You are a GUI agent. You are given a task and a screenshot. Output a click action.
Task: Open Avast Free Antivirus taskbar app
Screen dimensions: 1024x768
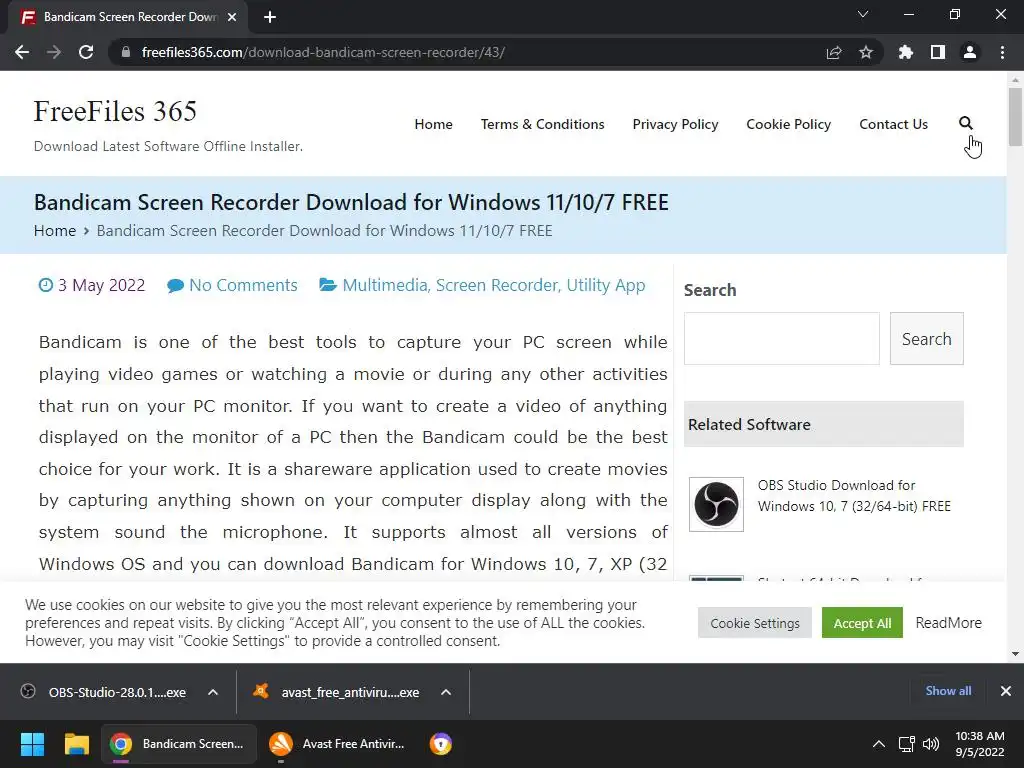338,744
